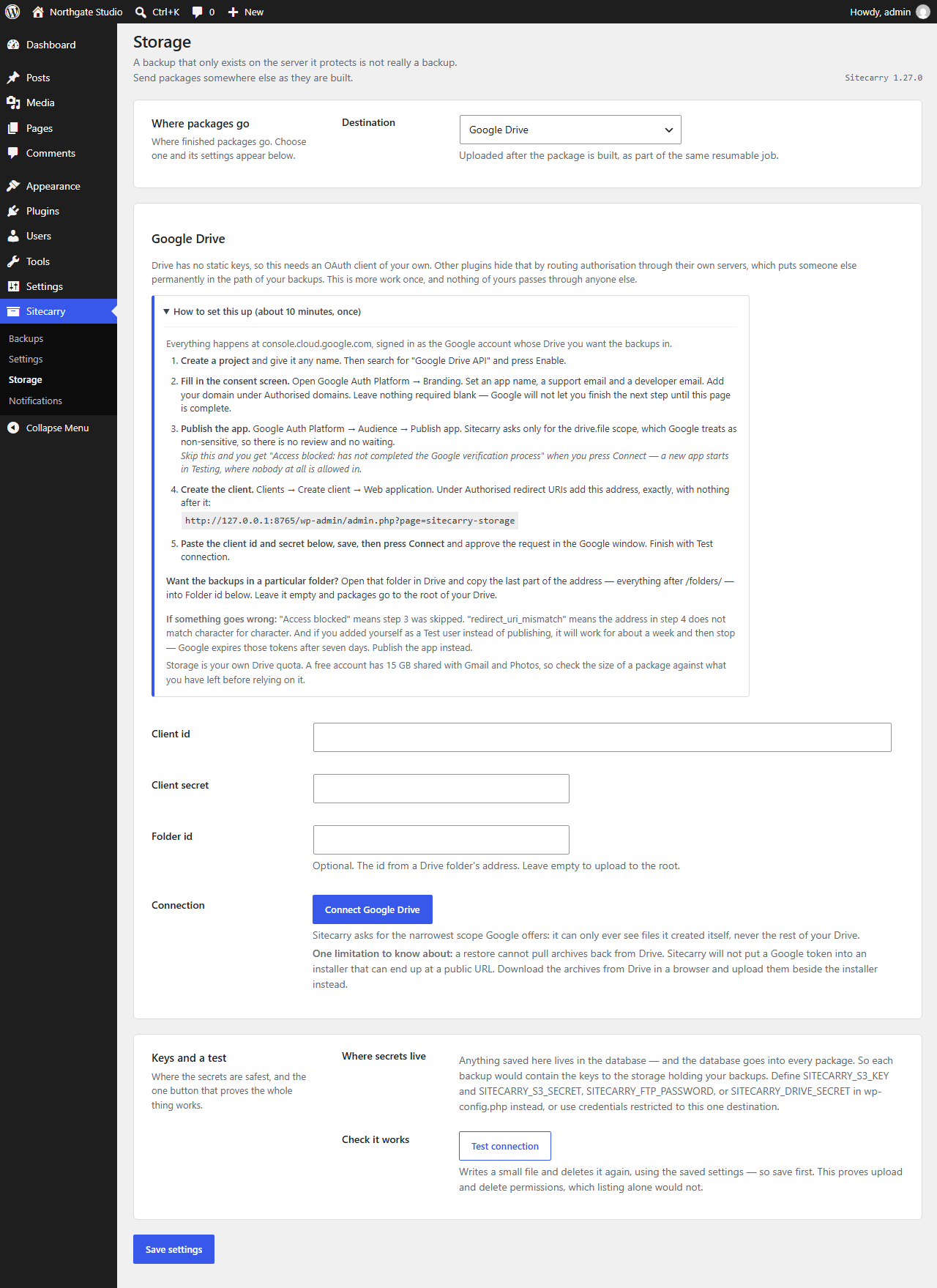Click the New label in admin bar

coord(254,12)
